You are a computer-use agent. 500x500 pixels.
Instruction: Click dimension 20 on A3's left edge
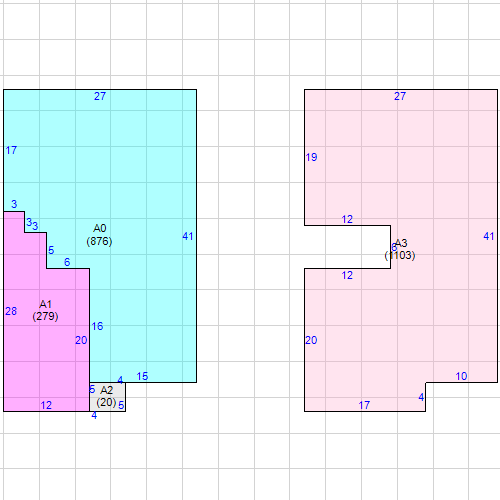[x=311, y=340]
